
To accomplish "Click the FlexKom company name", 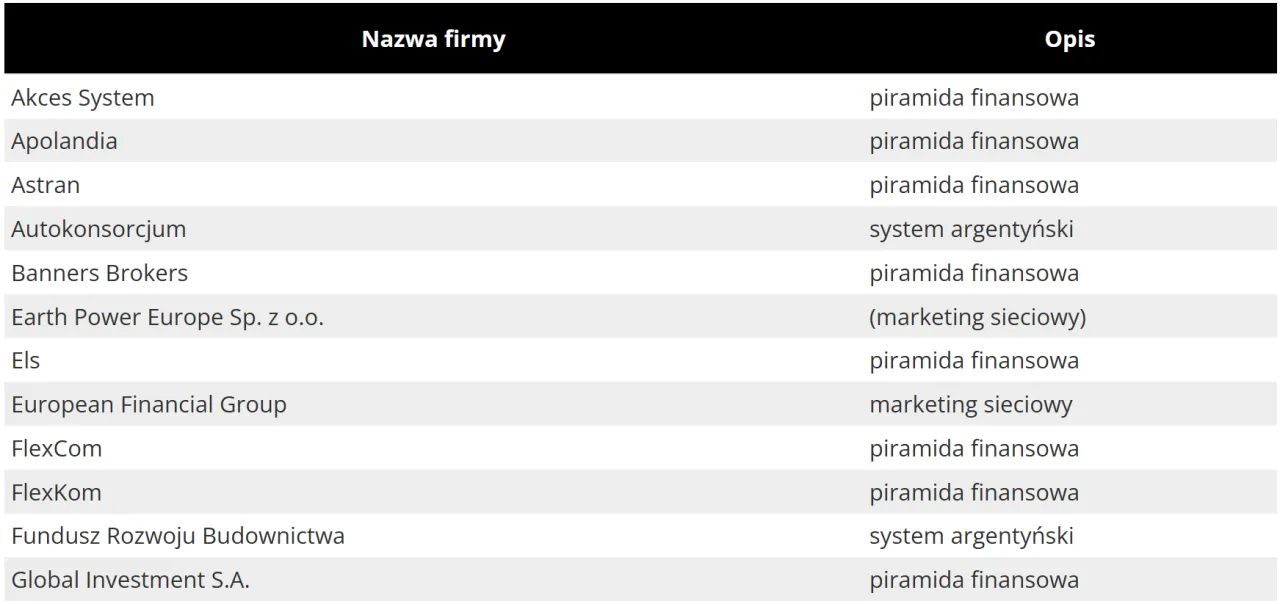I will [57, 492].
